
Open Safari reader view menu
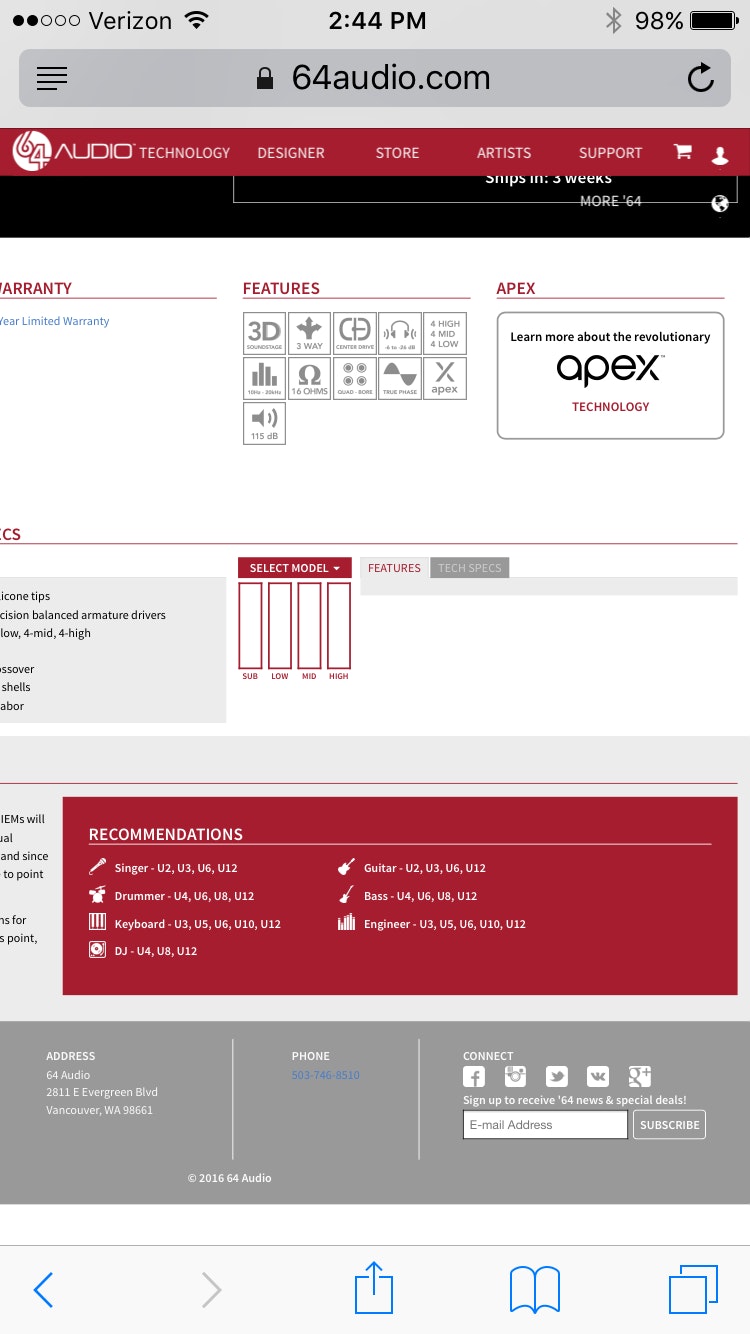click(52, 78)
